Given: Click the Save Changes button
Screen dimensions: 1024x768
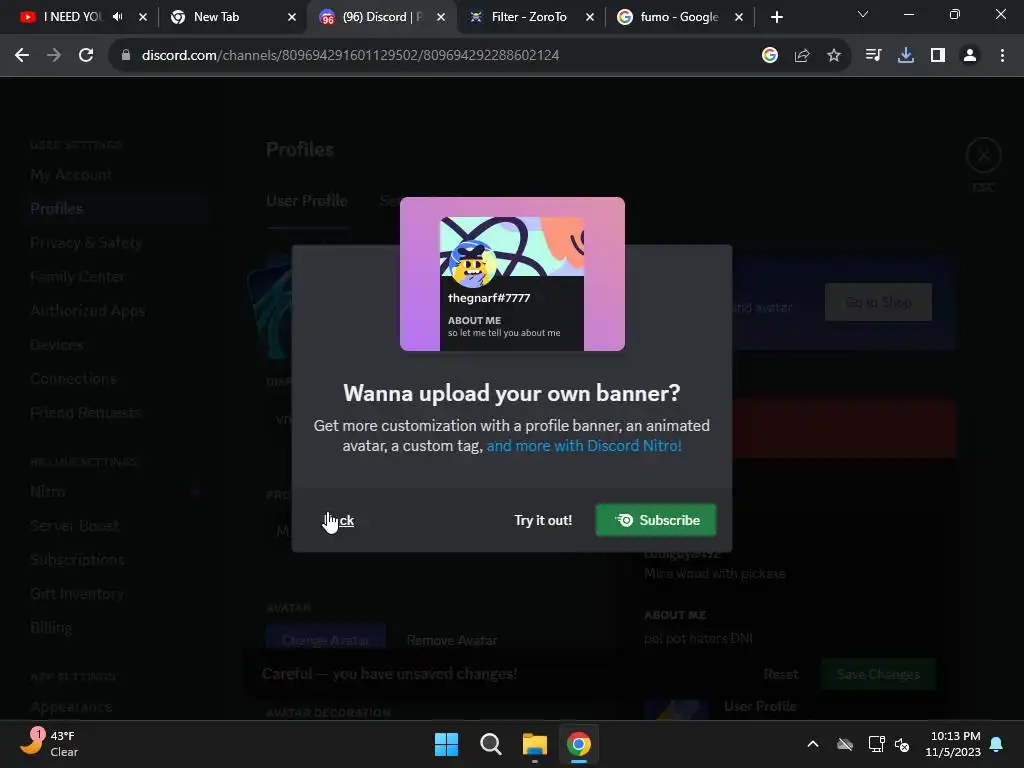Looking at the screenshot, I should coord(878,674).
